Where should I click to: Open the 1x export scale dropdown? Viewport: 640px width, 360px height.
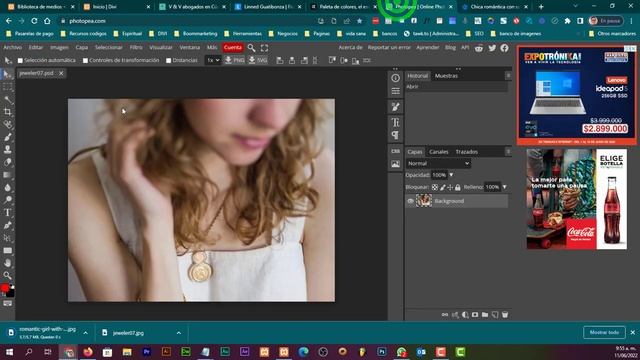pos(213,60)
